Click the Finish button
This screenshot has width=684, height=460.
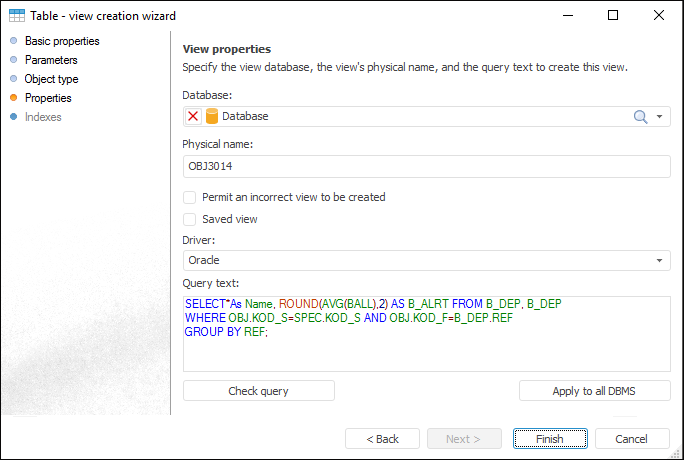pos(549,439)
